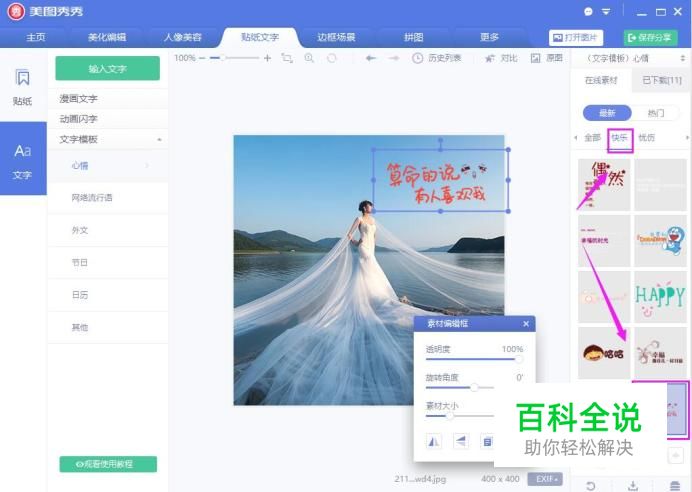Toggle to 热门 sorting
Image resolution: width=692 pixels, height=492 pixels.
click(656, 113)
